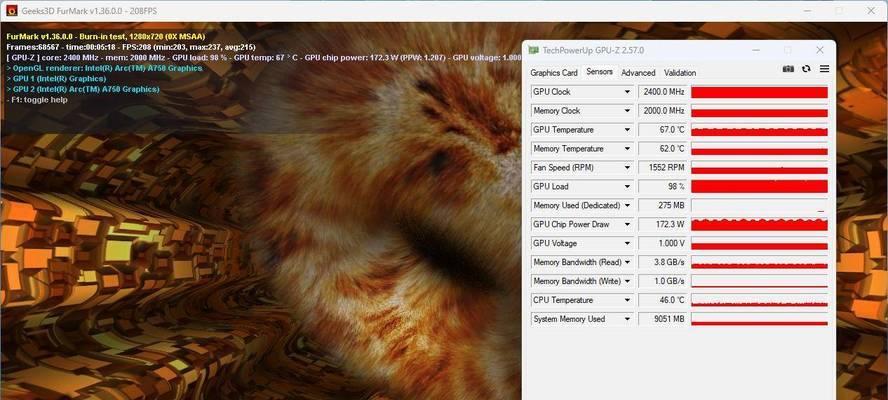Click the GPU-Z title bar app icon
The width and height of the screenshot is (888, 400).
pyautogui.click(x=533, y=50)
